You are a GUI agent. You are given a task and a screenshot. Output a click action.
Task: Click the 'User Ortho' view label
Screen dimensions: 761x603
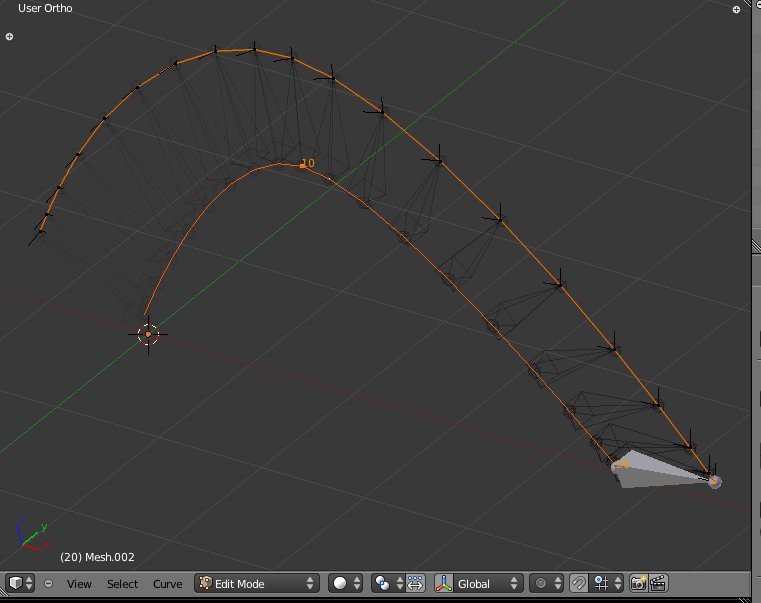coord(45,8)
